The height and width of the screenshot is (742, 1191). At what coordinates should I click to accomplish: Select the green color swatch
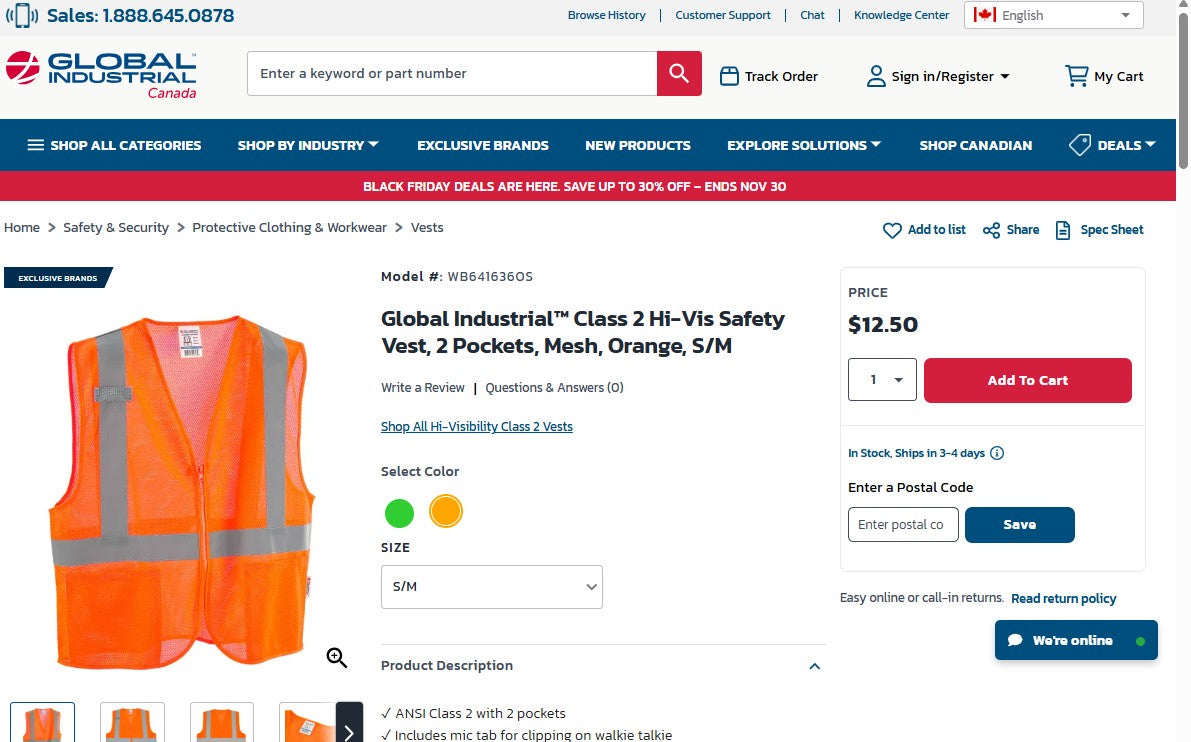(399, 512)
